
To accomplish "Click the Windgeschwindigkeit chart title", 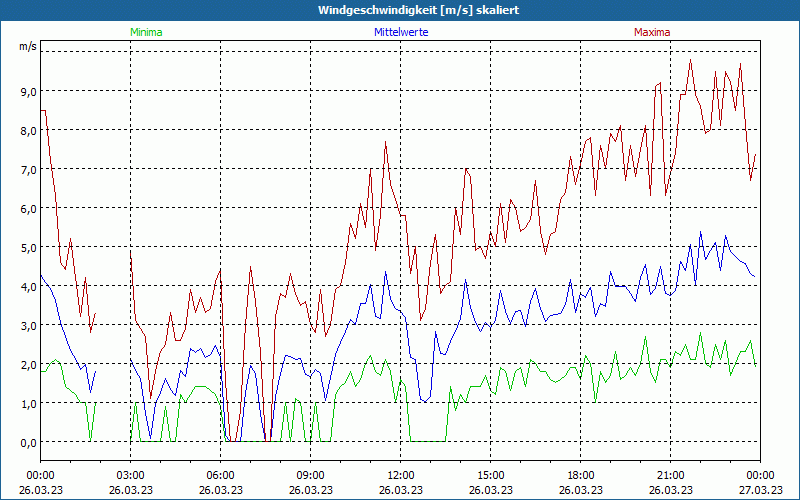I will [x=418, y=10].
